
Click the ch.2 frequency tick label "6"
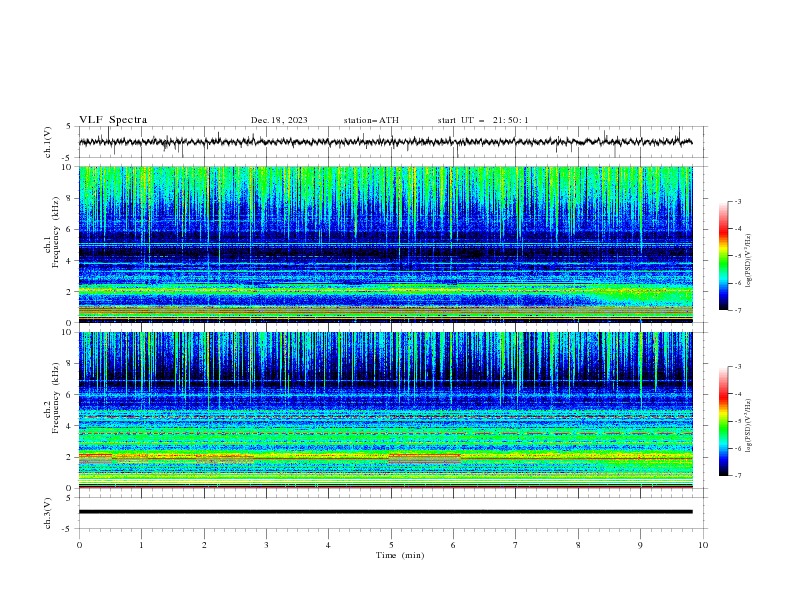click(71, 395)
